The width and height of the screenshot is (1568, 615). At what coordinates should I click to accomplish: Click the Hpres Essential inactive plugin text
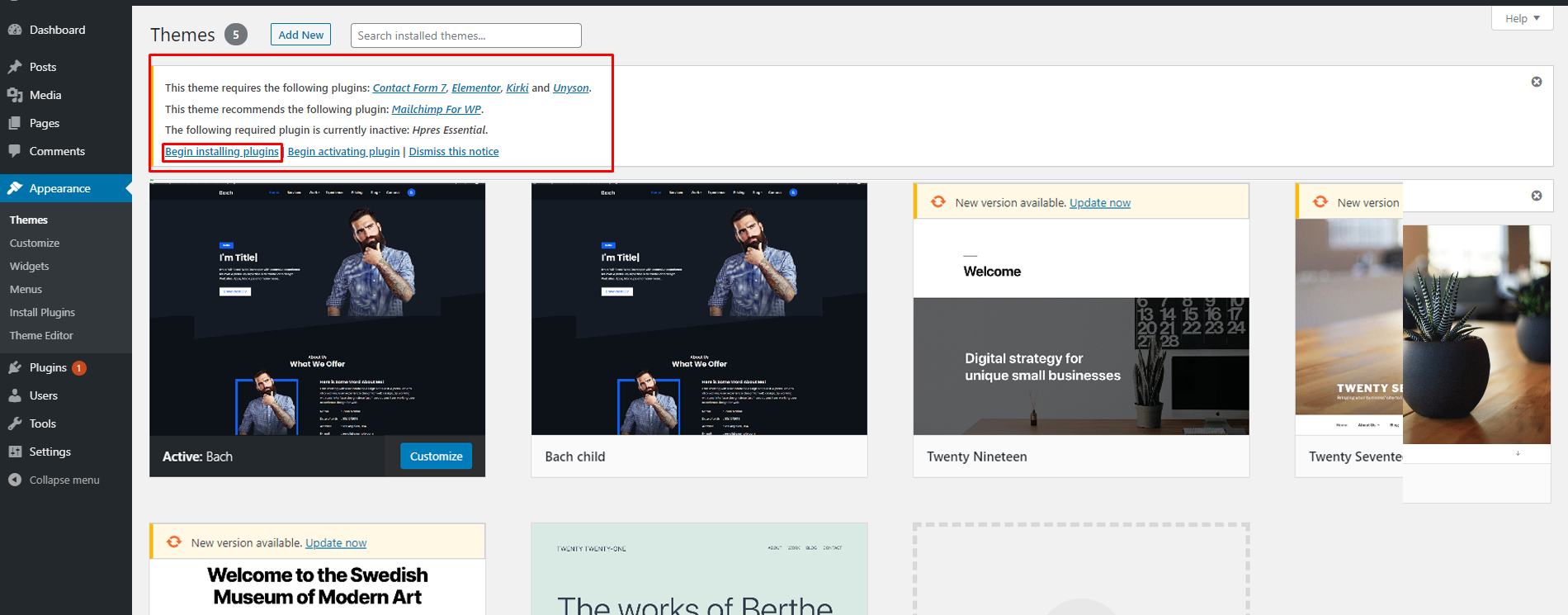point(449,130)
